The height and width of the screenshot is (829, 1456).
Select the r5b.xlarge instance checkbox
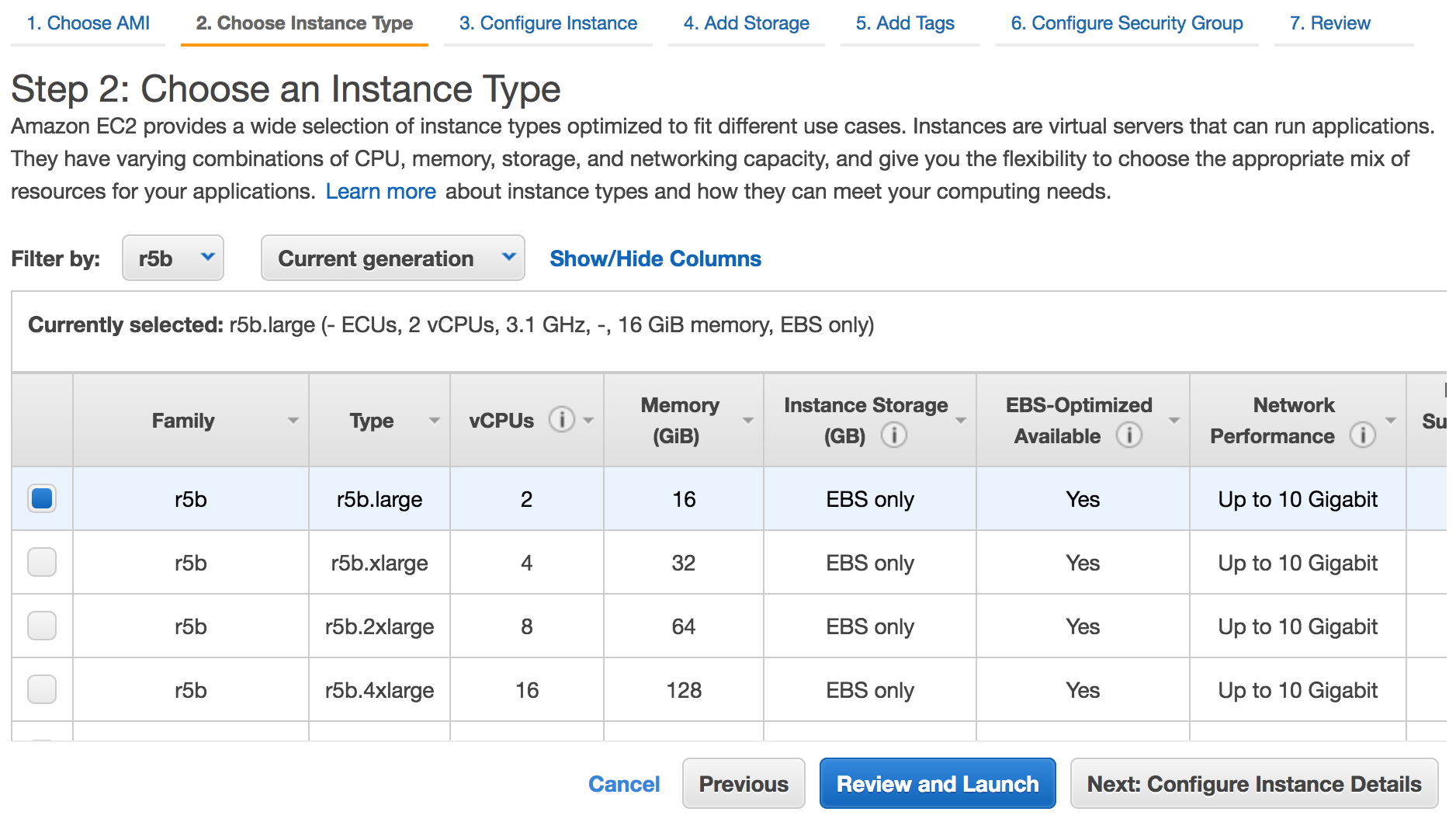click(42, 562)
